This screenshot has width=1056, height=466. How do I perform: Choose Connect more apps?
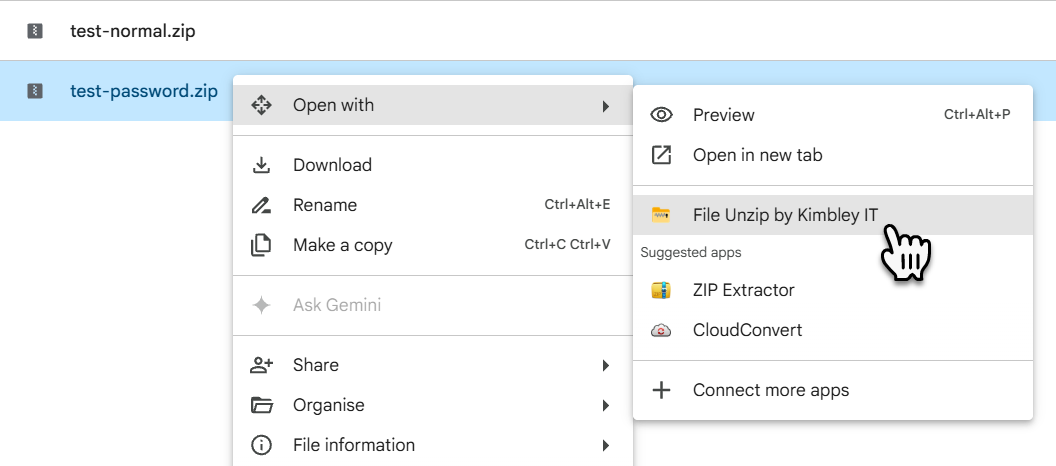pyautogui.click(x=833, y=390)
